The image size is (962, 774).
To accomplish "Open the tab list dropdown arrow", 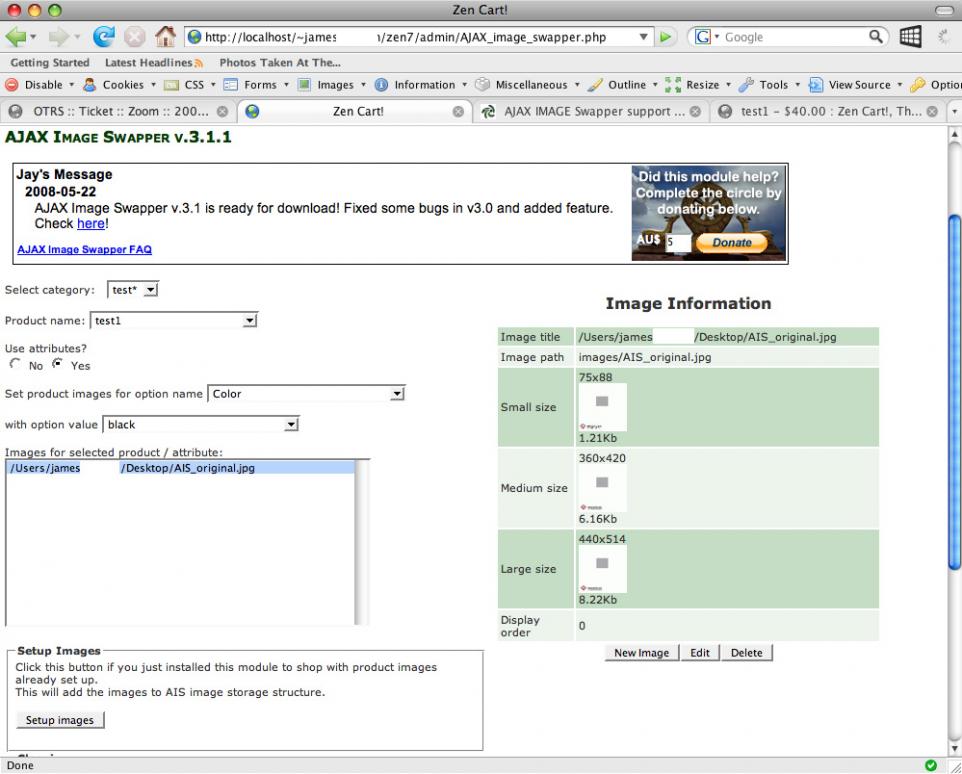I will point(954,112).
